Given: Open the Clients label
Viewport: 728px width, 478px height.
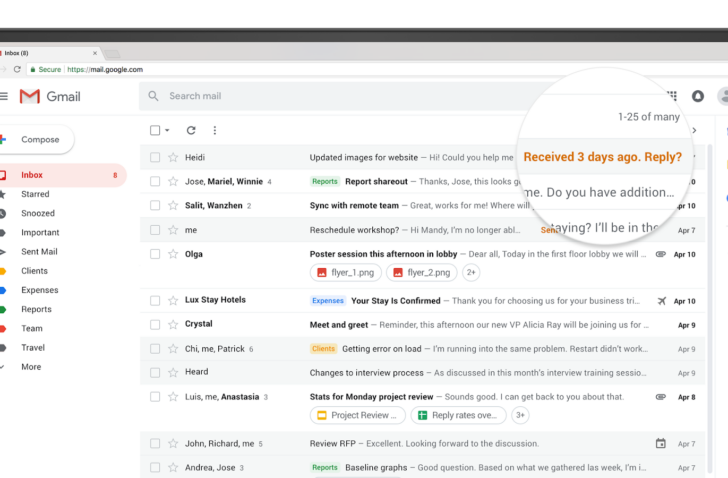Looking at the screenshot, I should pos(34,271).
